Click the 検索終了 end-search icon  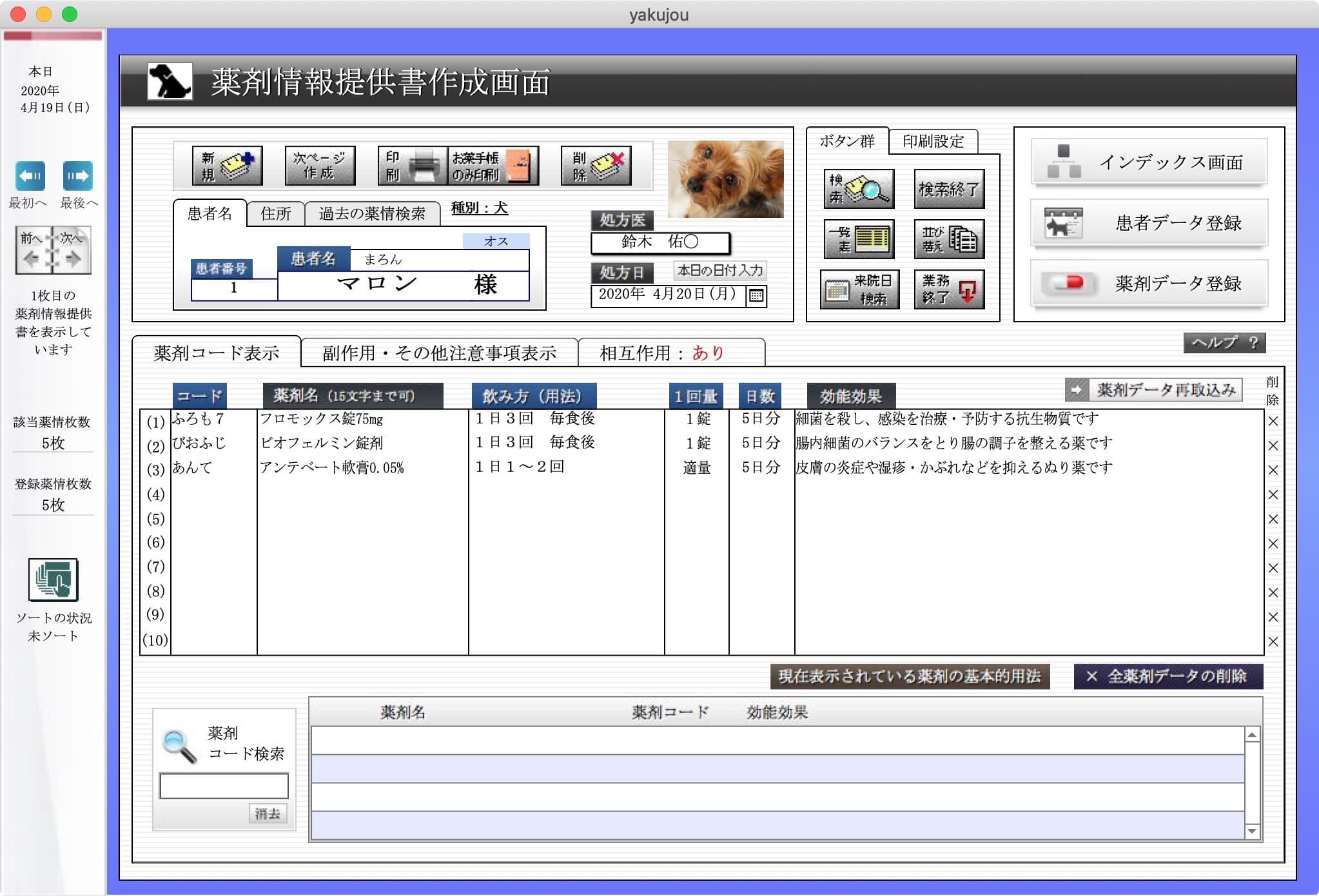(x=948, y=188)
